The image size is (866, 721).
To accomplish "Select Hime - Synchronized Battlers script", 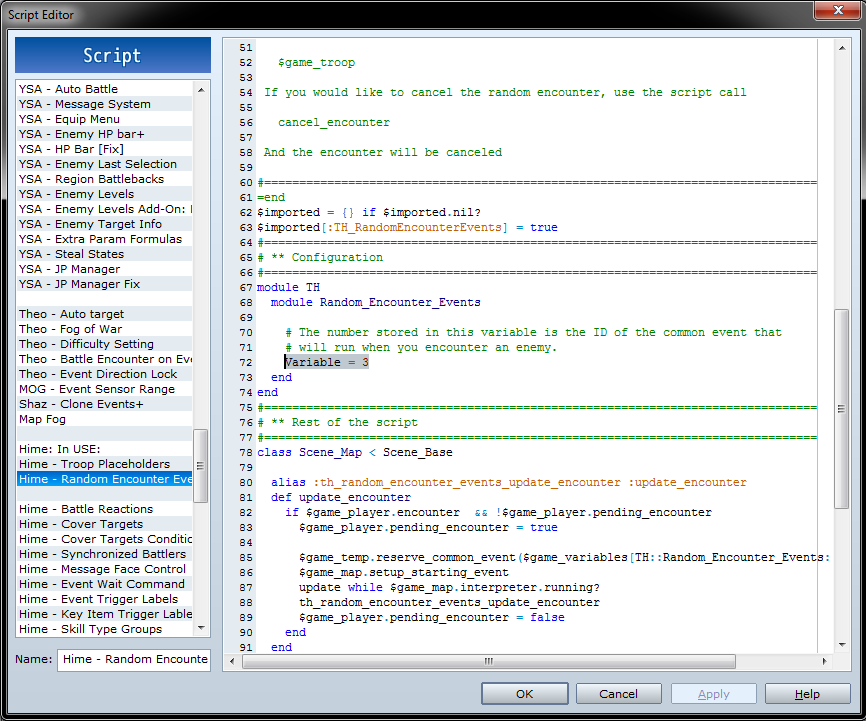I will point(105,554).
